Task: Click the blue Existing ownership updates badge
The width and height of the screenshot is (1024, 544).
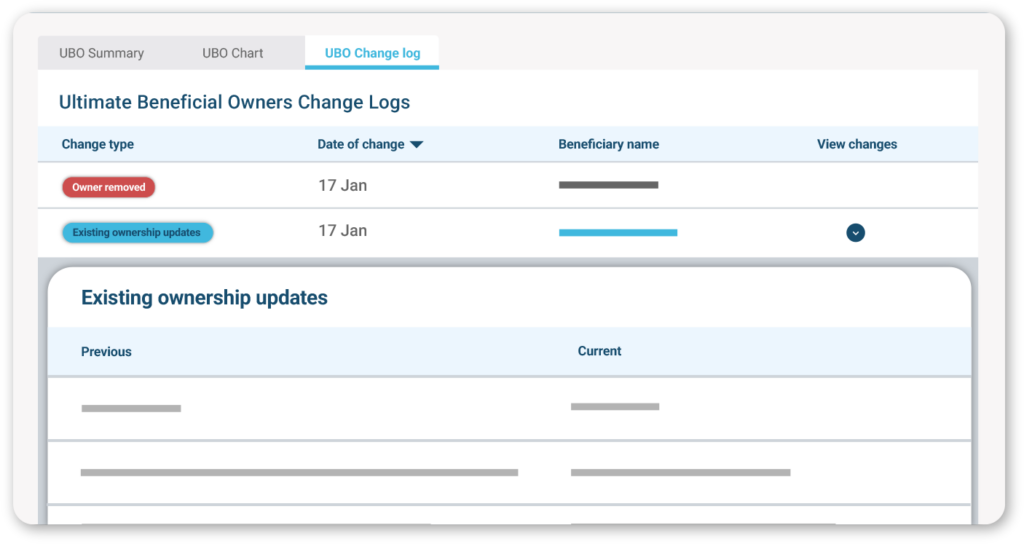Action: point(137,233)
